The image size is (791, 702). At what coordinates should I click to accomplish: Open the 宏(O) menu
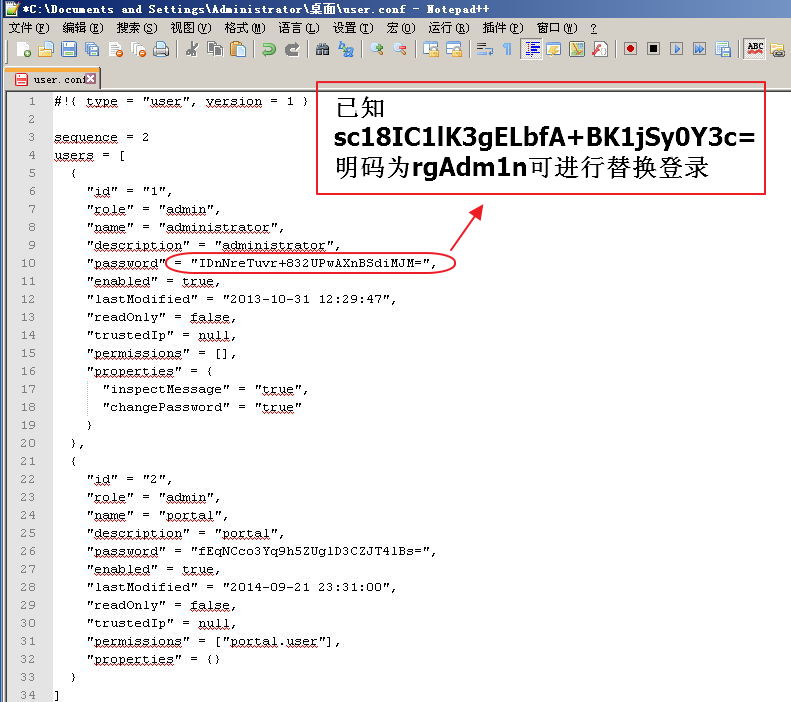point(401,28)
